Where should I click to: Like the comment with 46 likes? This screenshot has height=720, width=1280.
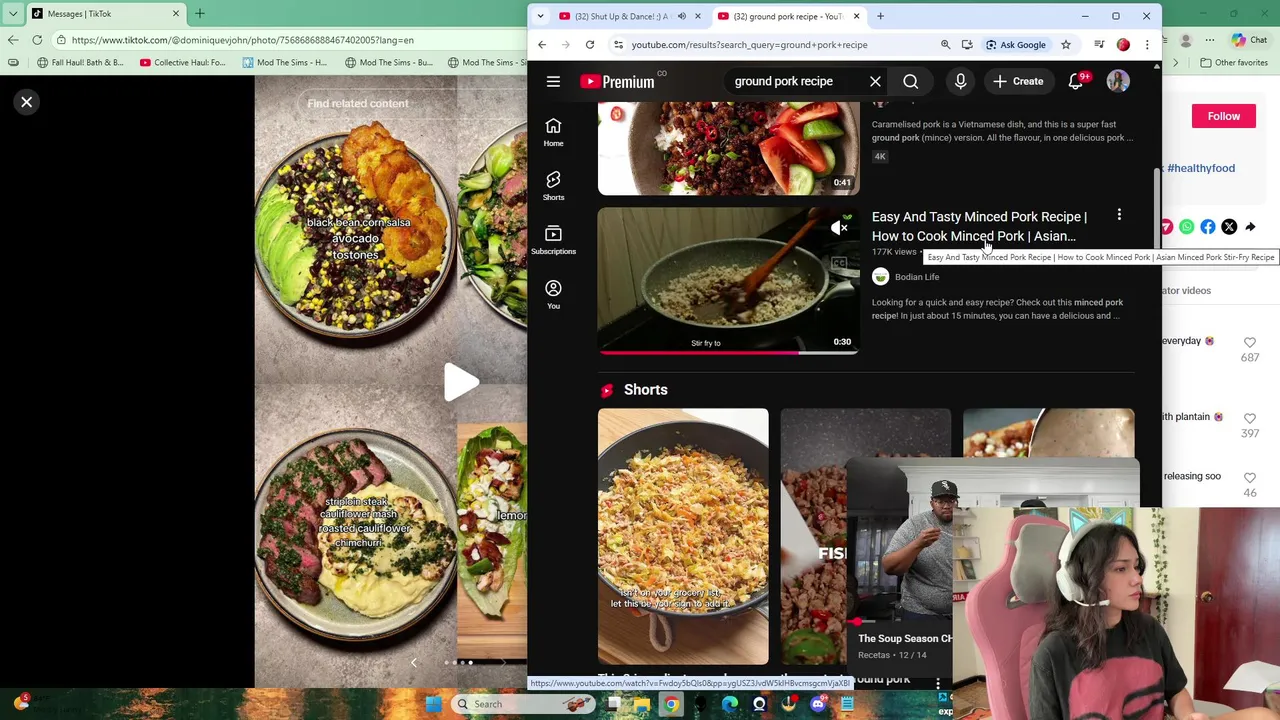coord(1250,477)
